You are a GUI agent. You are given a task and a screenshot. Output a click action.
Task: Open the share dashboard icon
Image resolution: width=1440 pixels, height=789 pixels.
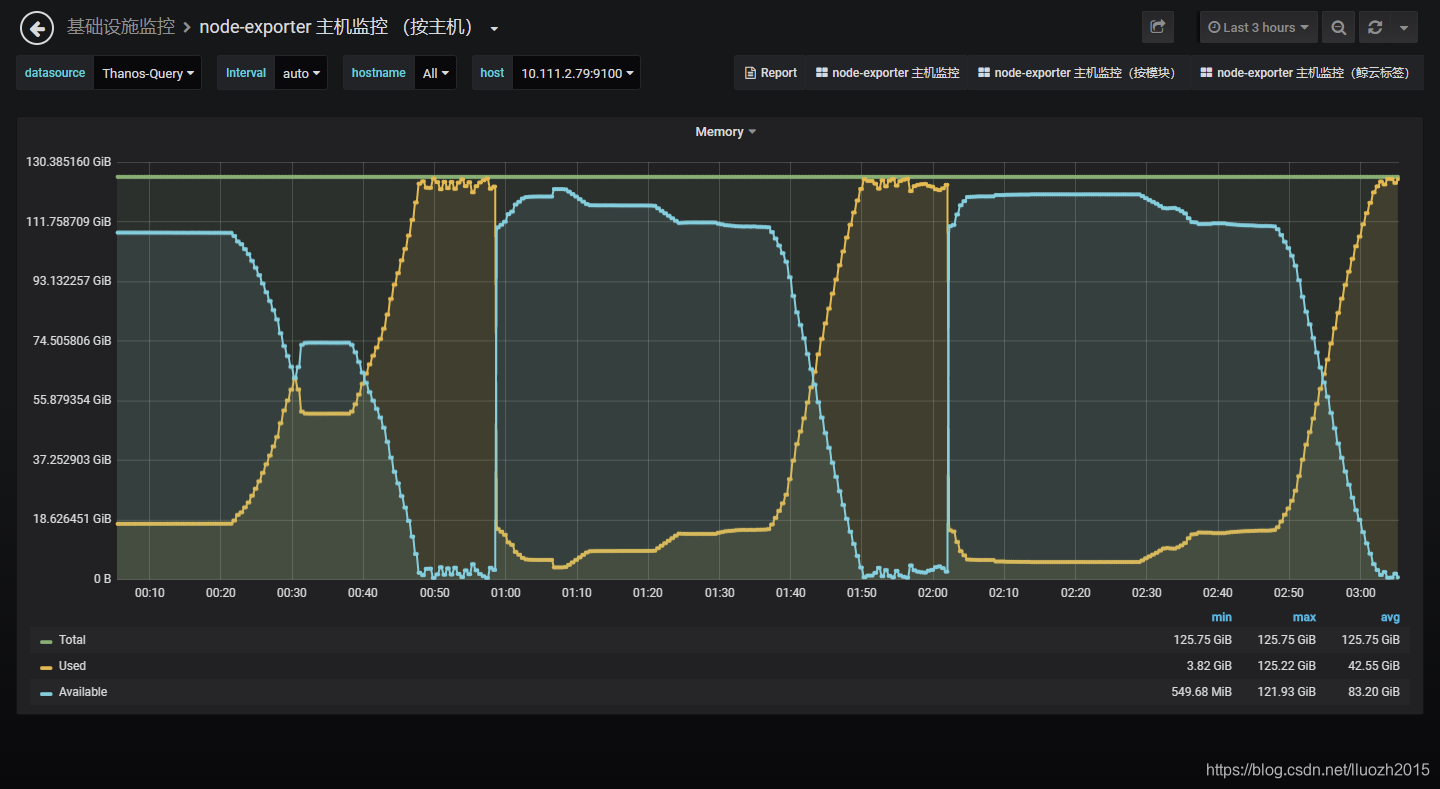click(1158, 27)
